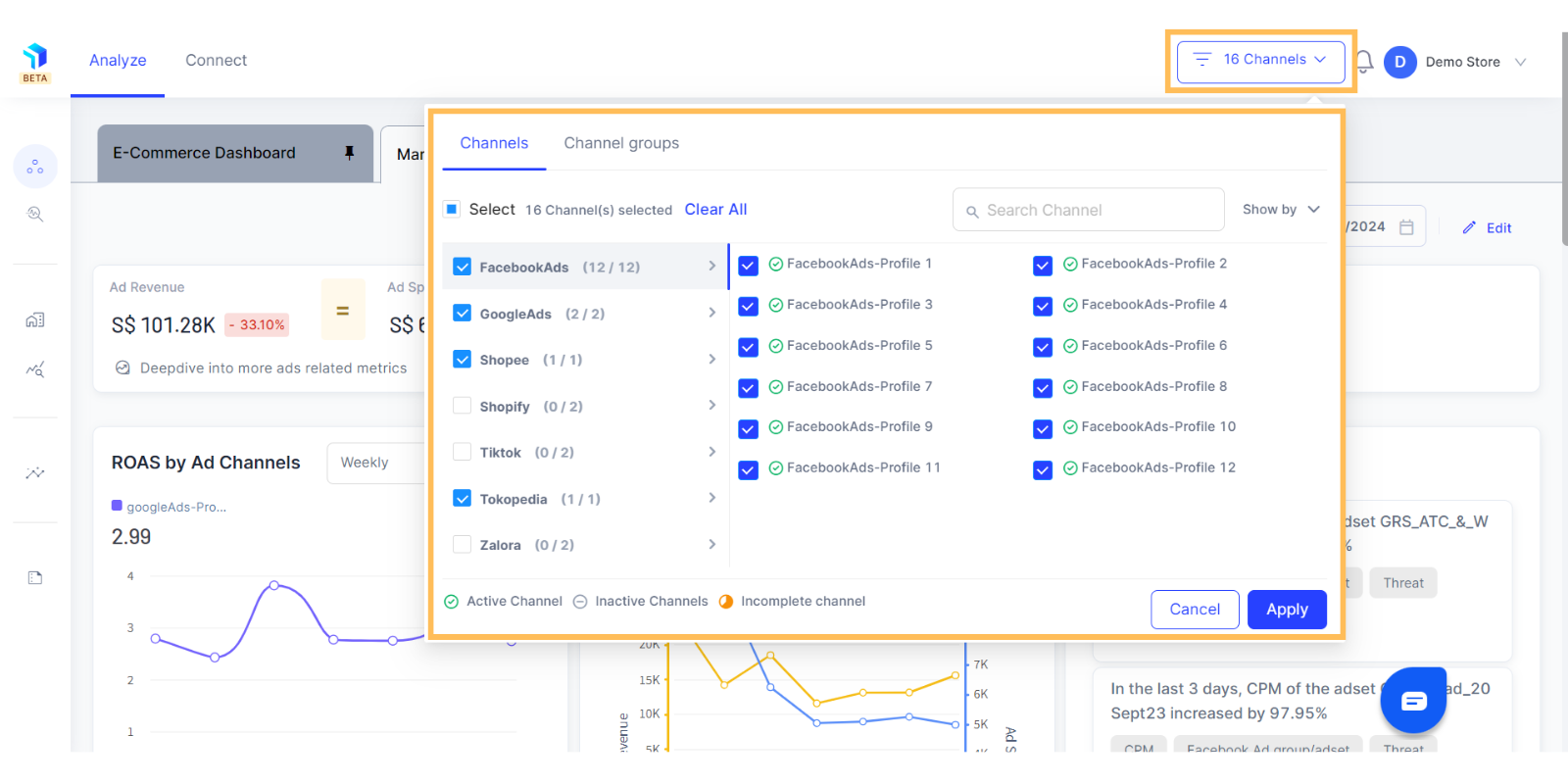Open the sidebar magnifier explore icon
Screen dimensions: 1568x784
click(35, 214)
